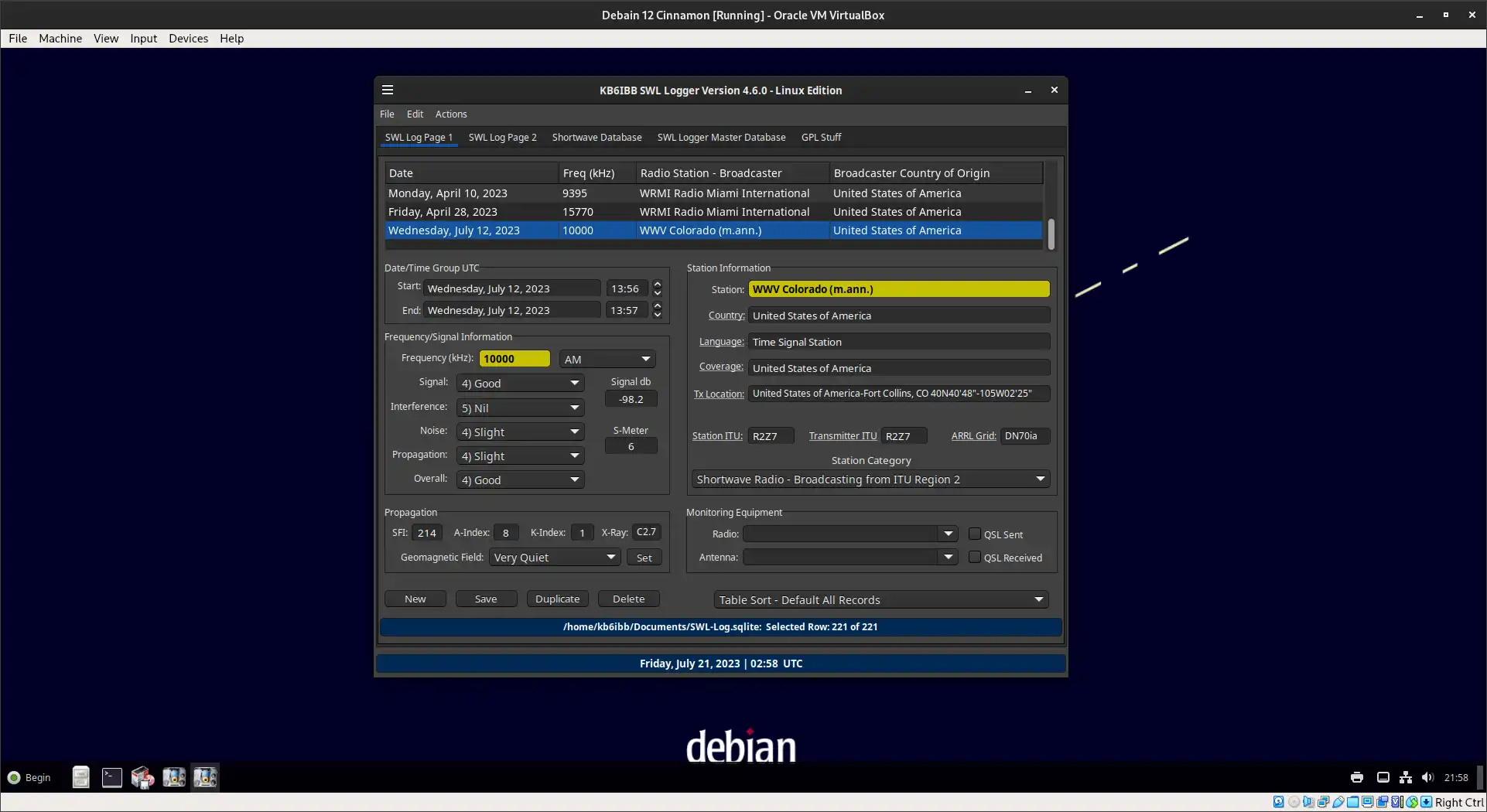Increase the Start time with up arrow
The width and height of the screenshot is (1487, 812).
point(658,284)
